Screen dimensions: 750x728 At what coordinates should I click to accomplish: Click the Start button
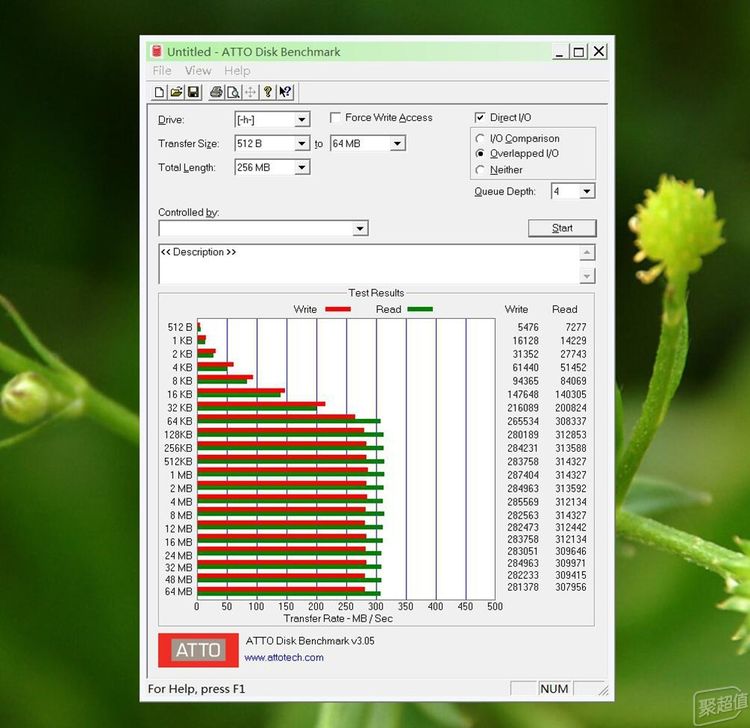tap(562, 228)
